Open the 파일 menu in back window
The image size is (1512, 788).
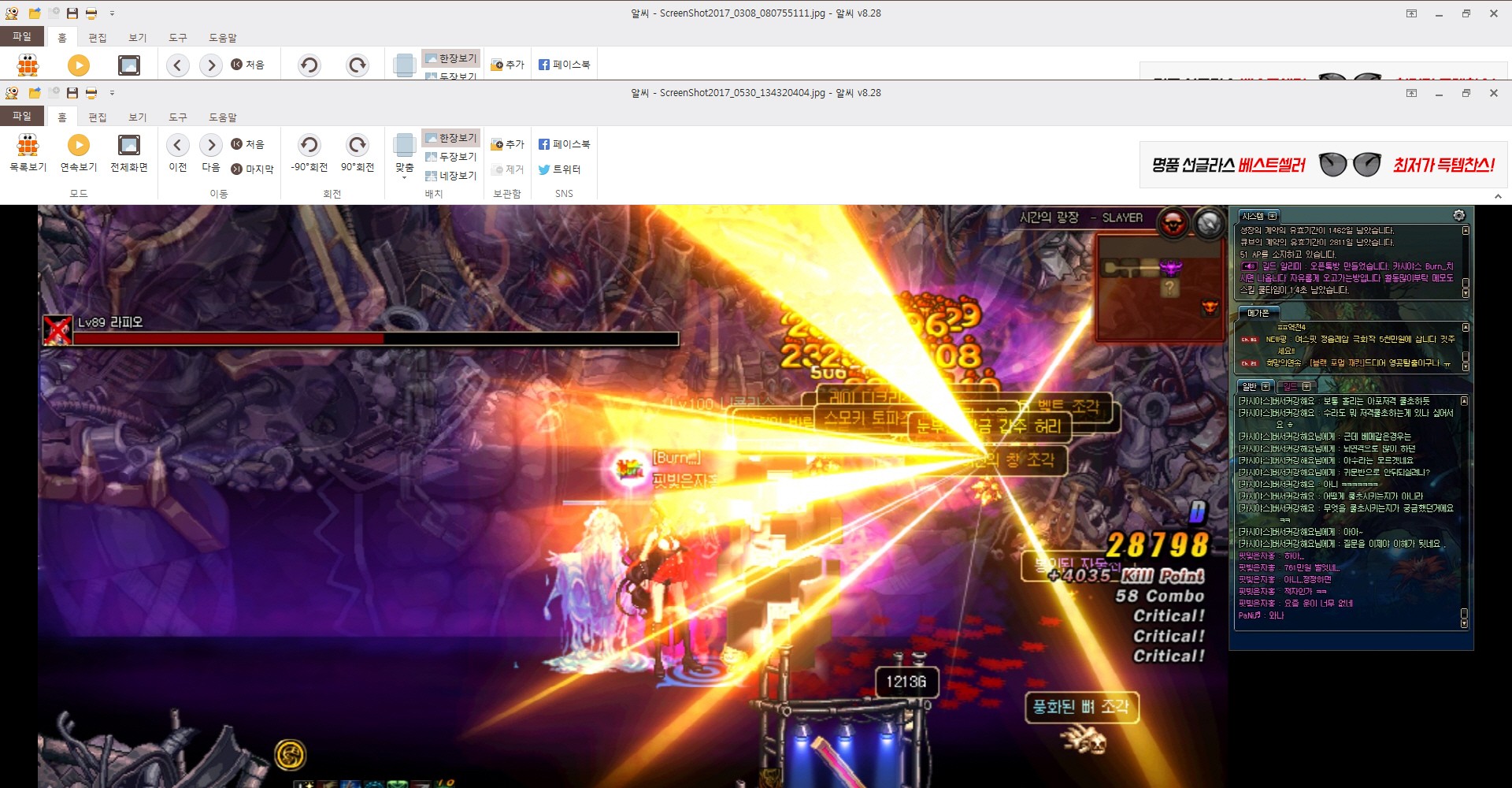[x=22, y=36]
